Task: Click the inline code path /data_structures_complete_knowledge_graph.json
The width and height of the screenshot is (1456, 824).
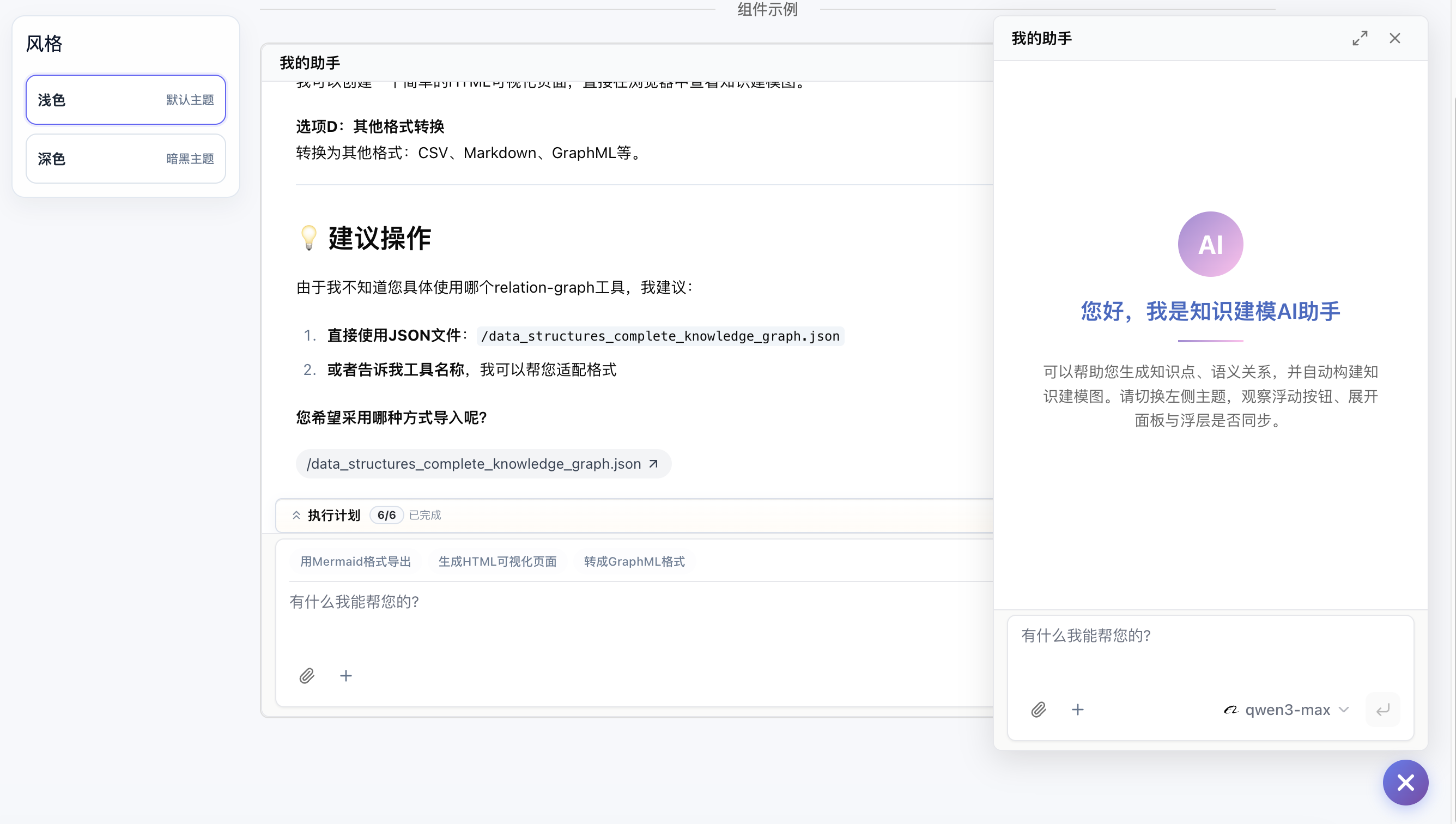Action: click(660, 336)
